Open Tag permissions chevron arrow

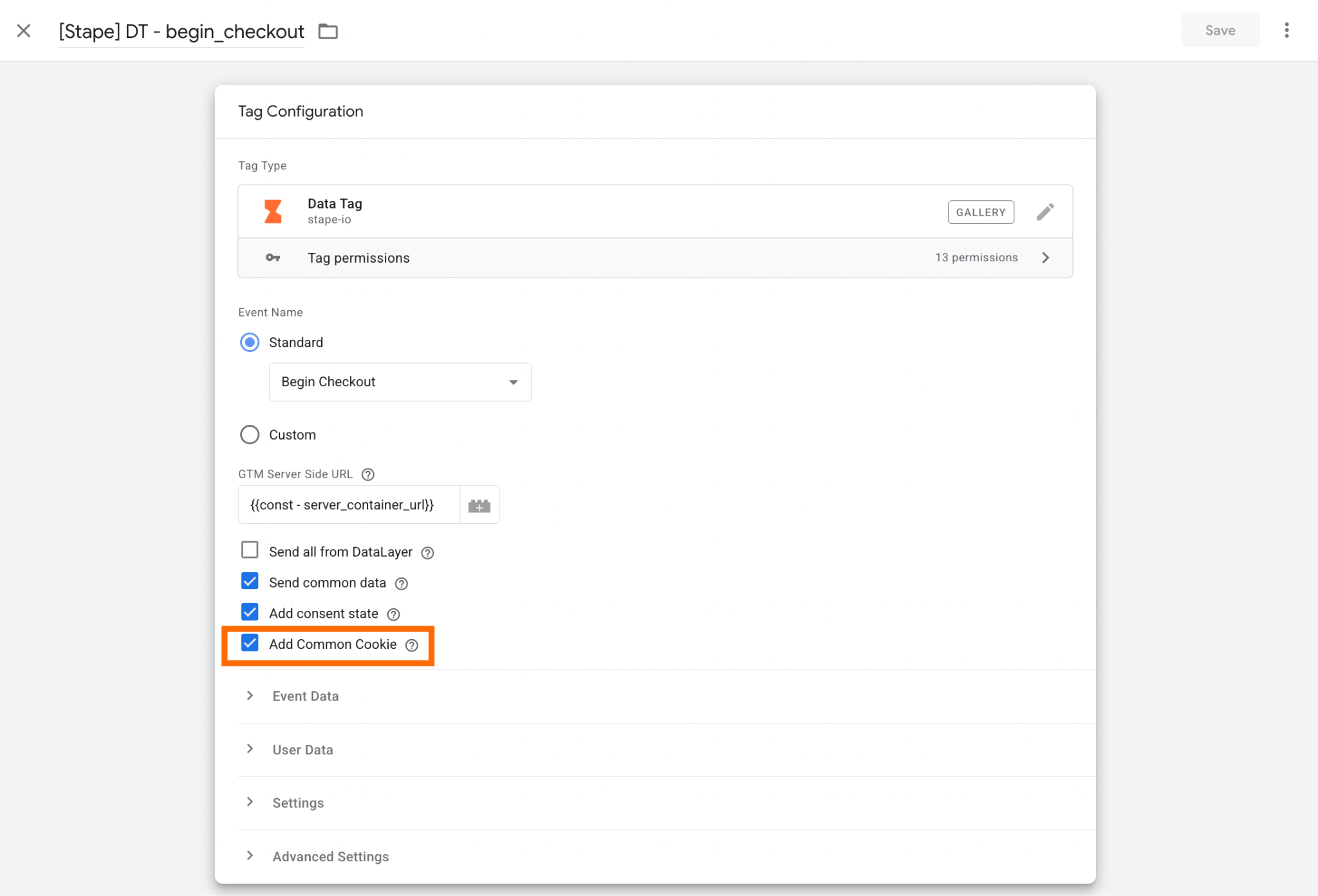coord(1045,257)
